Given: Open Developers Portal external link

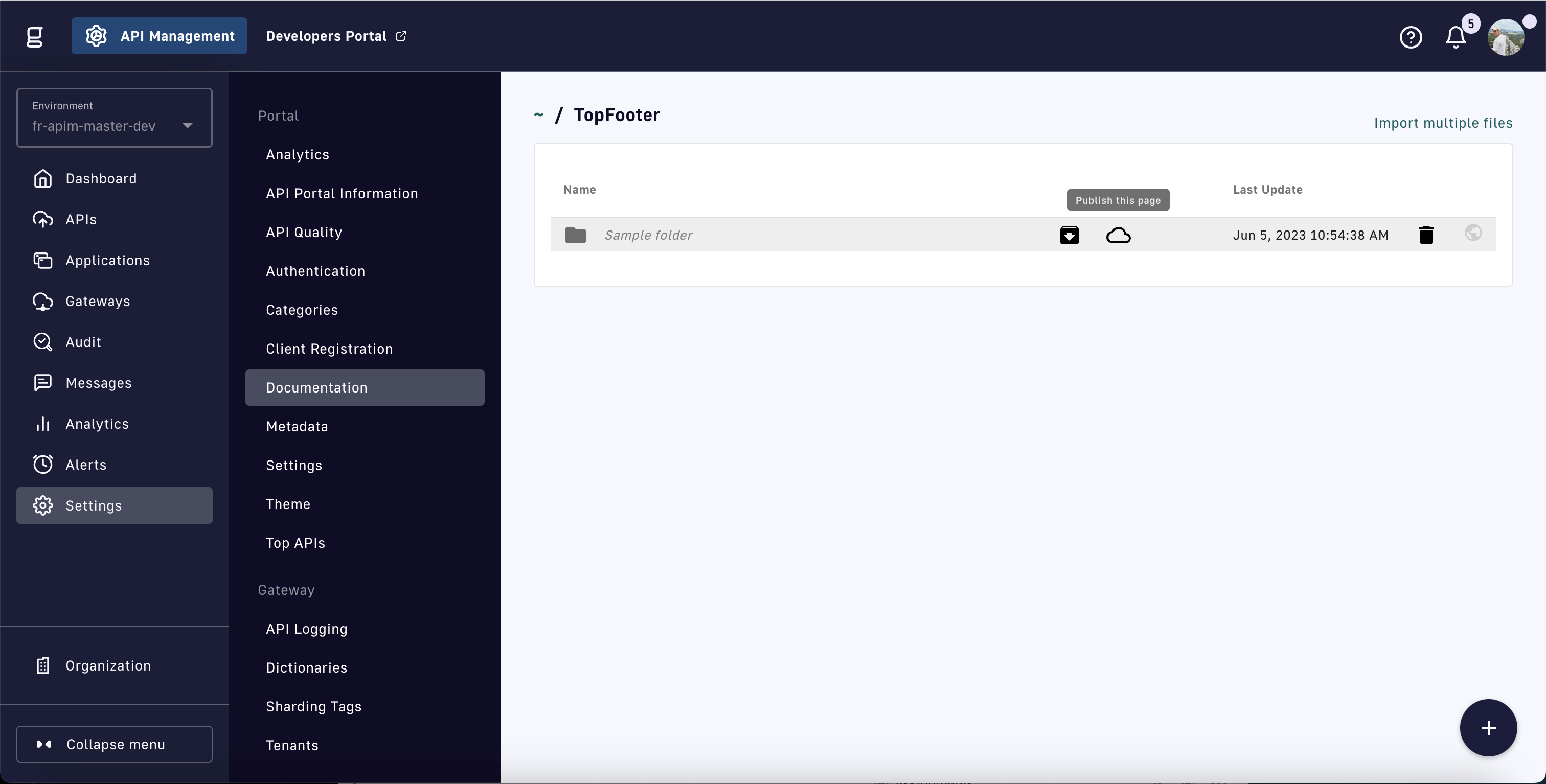Looking at the screenshot, I should tap(335, 36).
